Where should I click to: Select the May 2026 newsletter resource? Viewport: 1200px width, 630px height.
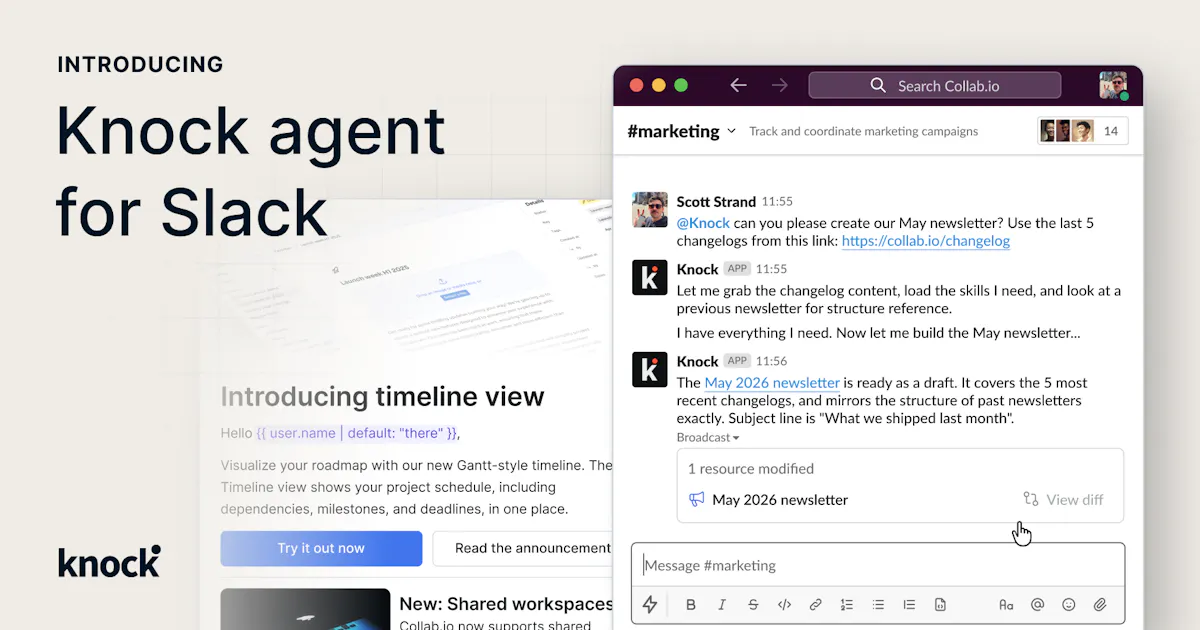780,500
